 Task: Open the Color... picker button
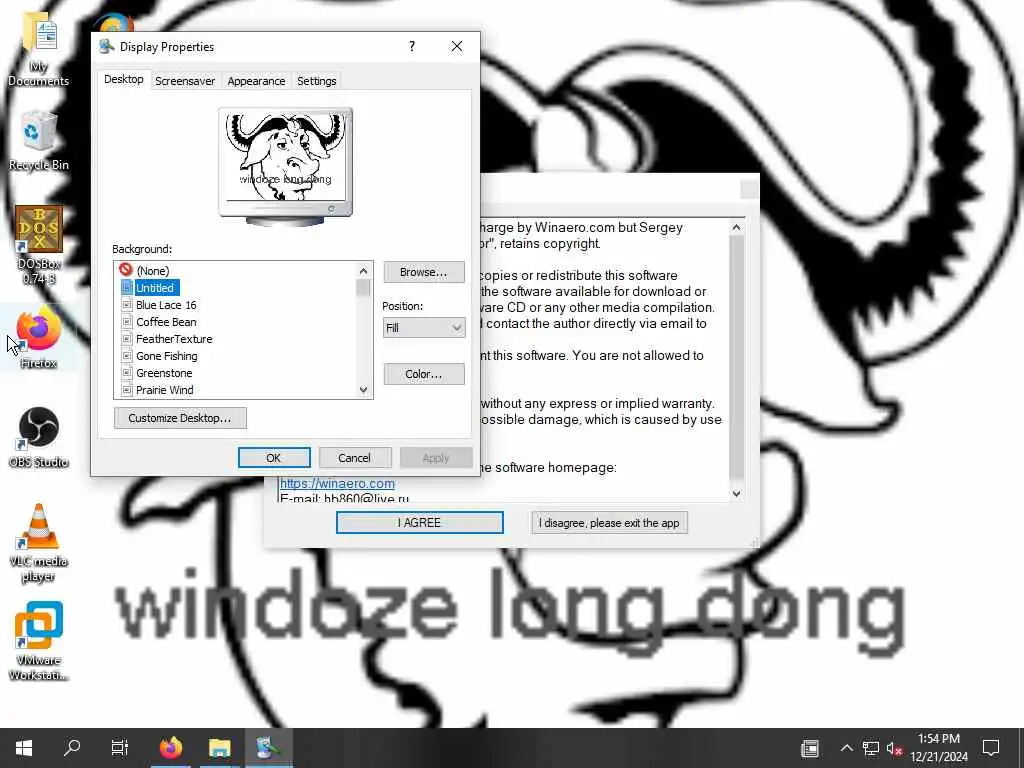(x=424, y=374)
